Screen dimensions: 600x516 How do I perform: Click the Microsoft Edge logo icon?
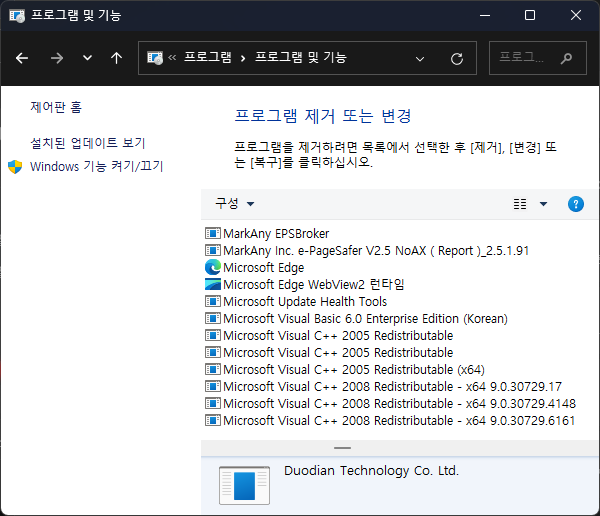pyautogui.click(x=213, y=267)
